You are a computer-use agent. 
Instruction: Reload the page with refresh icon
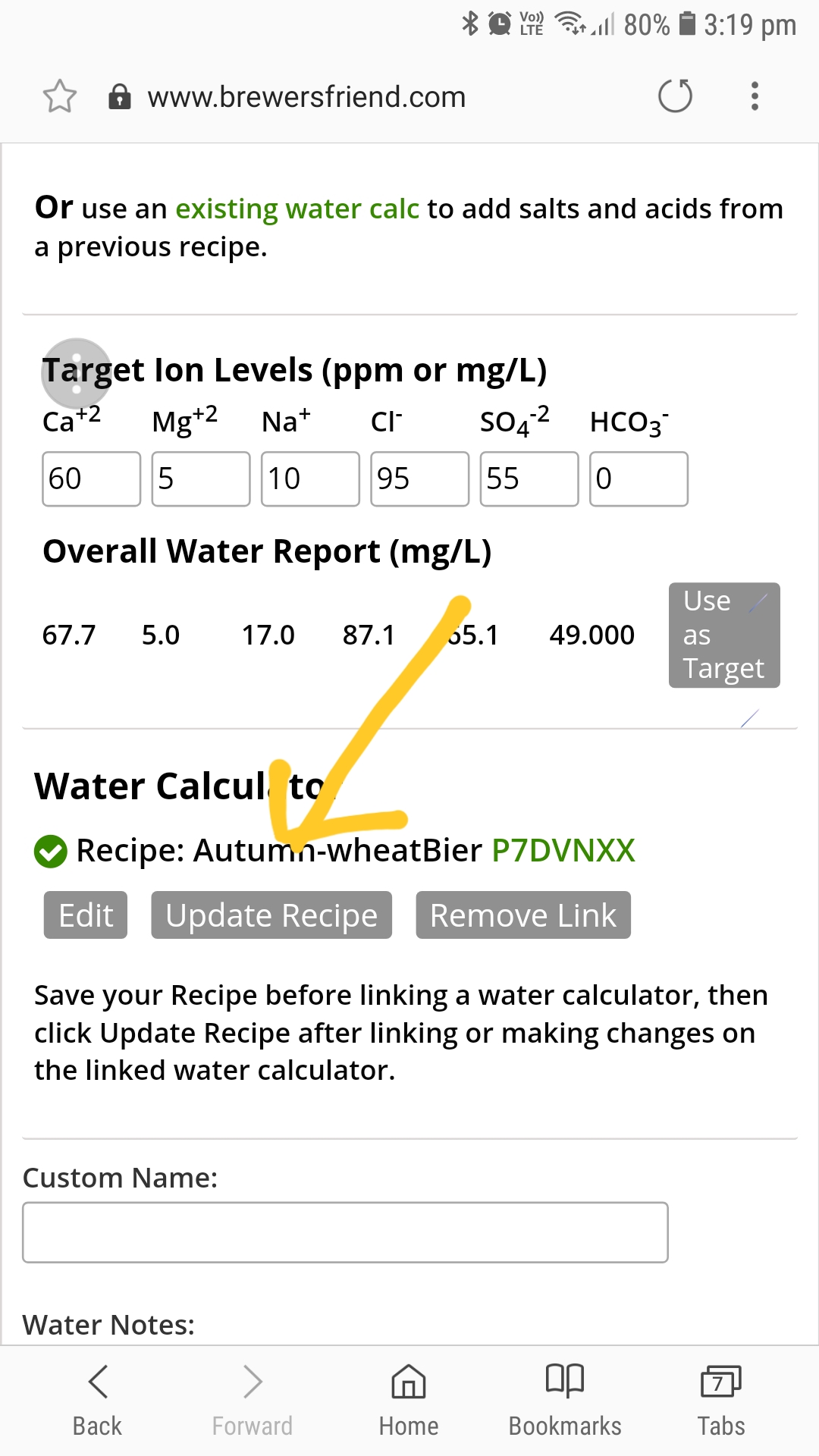[x=675, y=96]
